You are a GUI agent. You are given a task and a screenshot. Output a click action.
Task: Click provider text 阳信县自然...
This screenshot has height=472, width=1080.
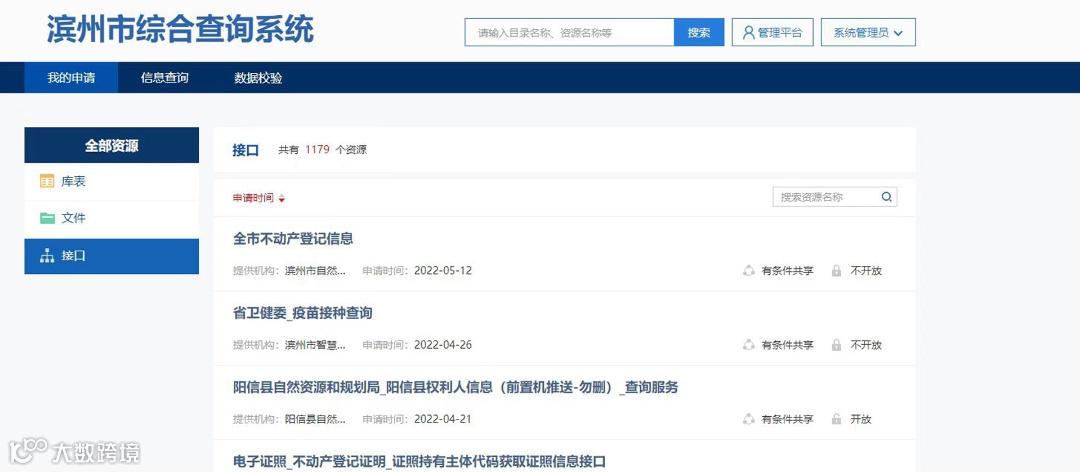pos(315,419)
